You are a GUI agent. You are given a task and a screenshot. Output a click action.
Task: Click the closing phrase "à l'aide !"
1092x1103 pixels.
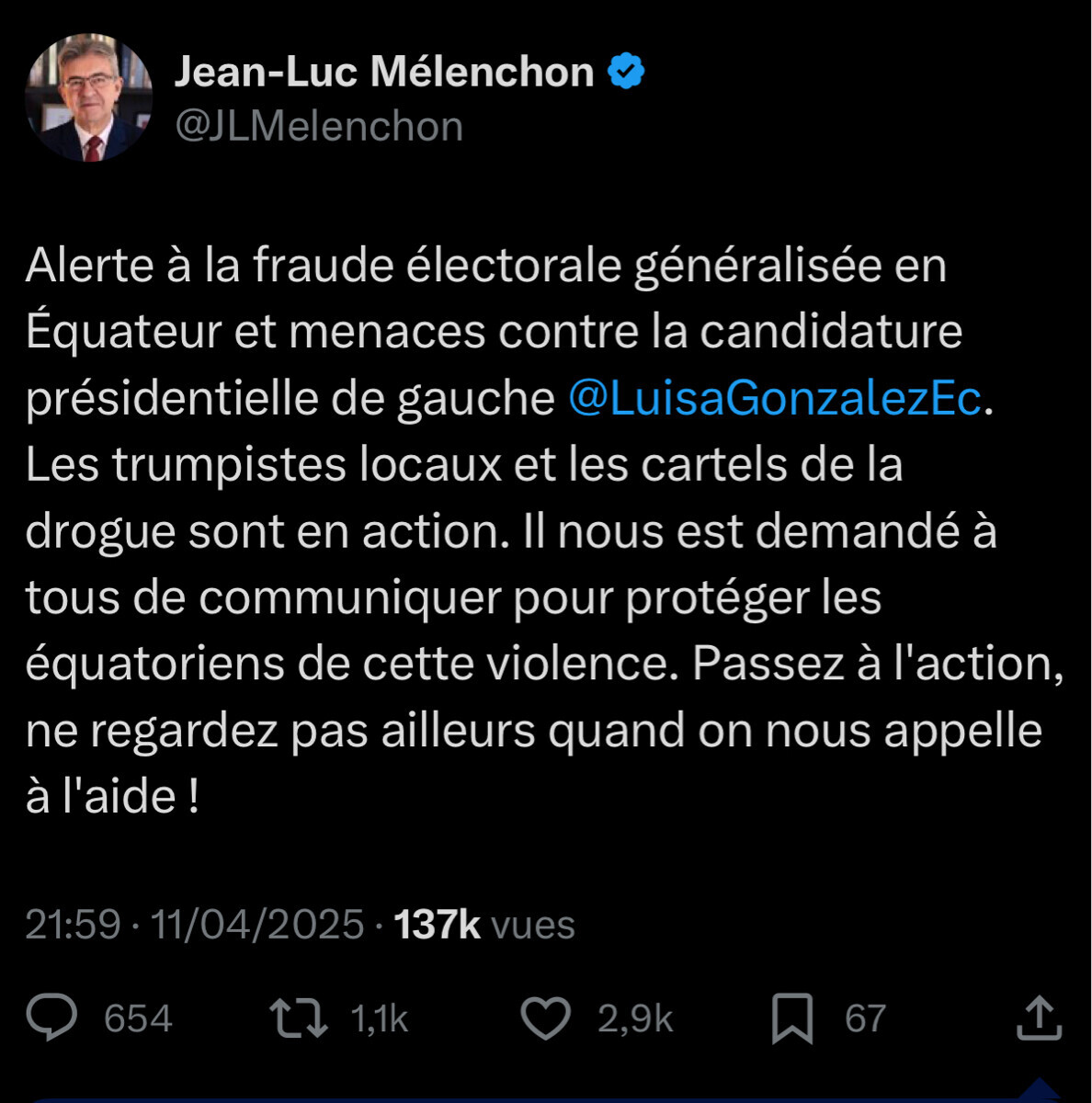pyautogui.click(x=112, y=796)
